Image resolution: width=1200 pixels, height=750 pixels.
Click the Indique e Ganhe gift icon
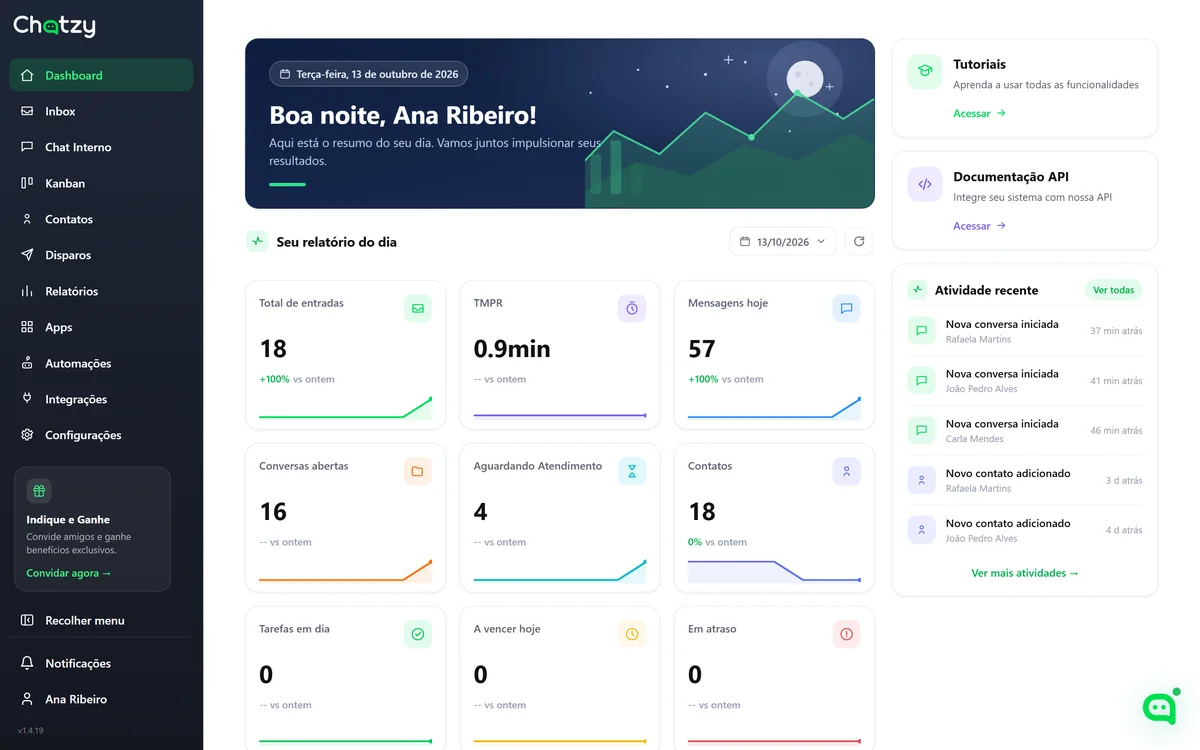point(39,491)
